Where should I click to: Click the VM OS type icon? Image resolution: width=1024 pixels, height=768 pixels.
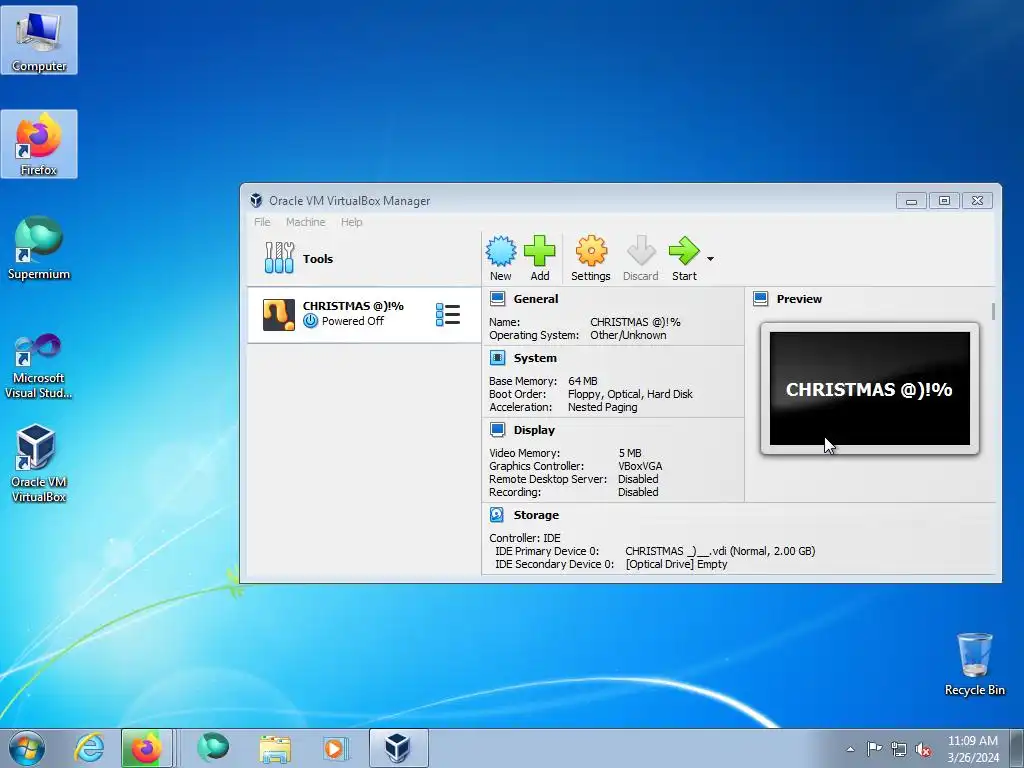point(279,315)
